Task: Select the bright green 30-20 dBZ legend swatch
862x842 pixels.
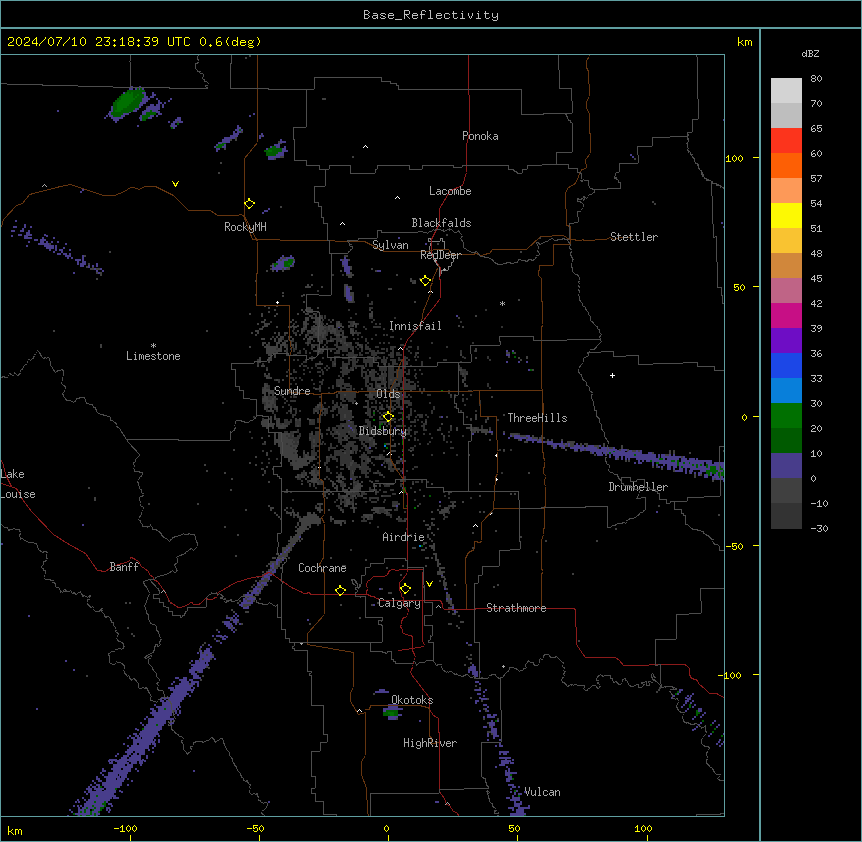Action: tap(786, 416)
